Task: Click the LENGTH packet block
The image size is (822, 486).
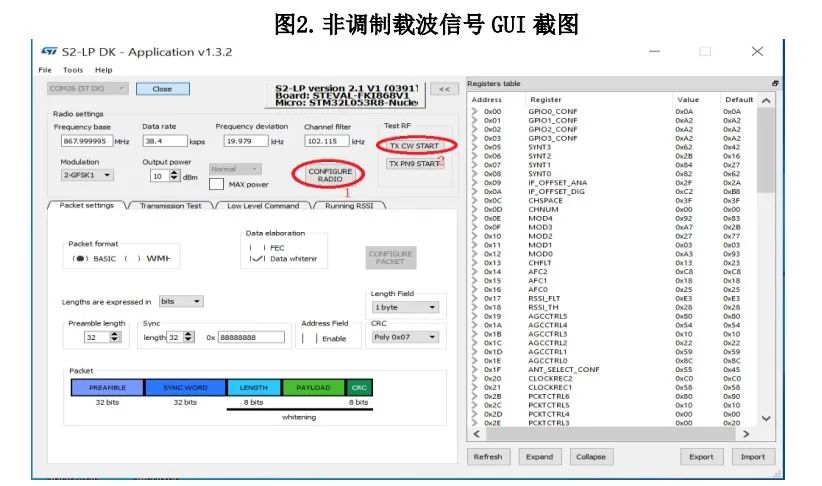Action: pyautogui.click(x=254, y=387)
